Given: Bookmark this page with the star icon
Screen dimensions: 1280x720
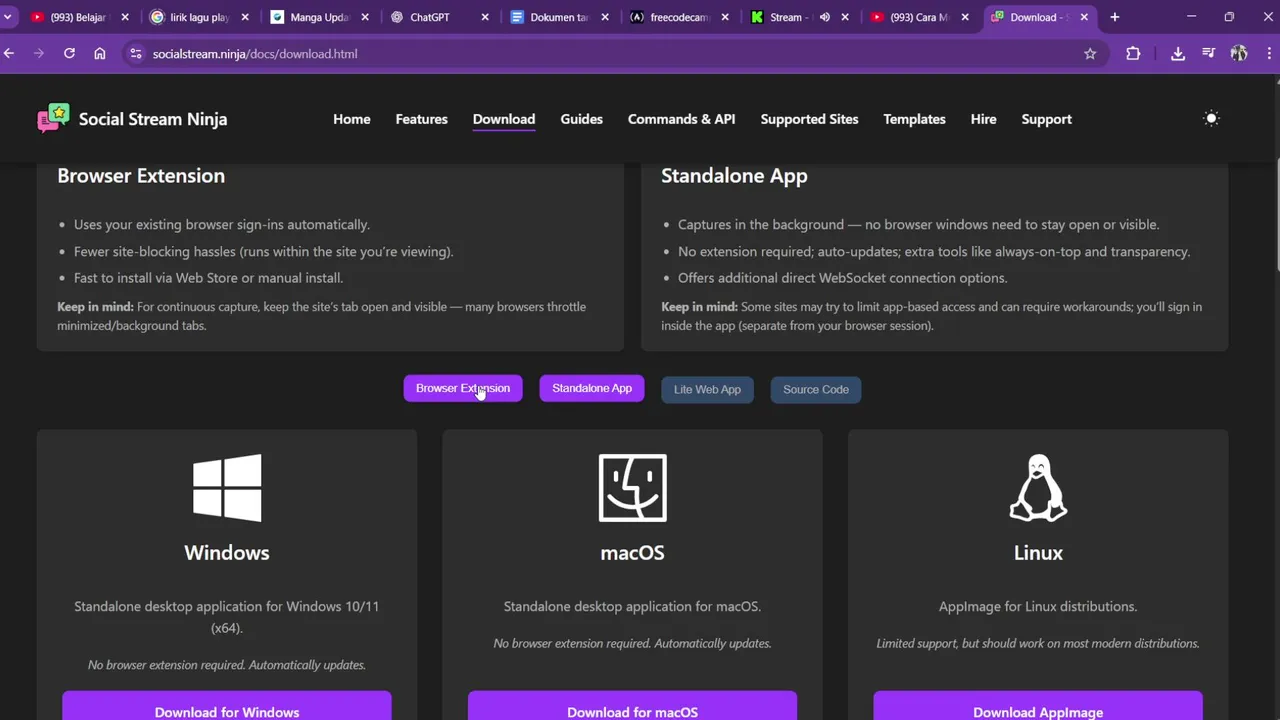Looking at the screenshot, I should click(x=1090, y=54).
